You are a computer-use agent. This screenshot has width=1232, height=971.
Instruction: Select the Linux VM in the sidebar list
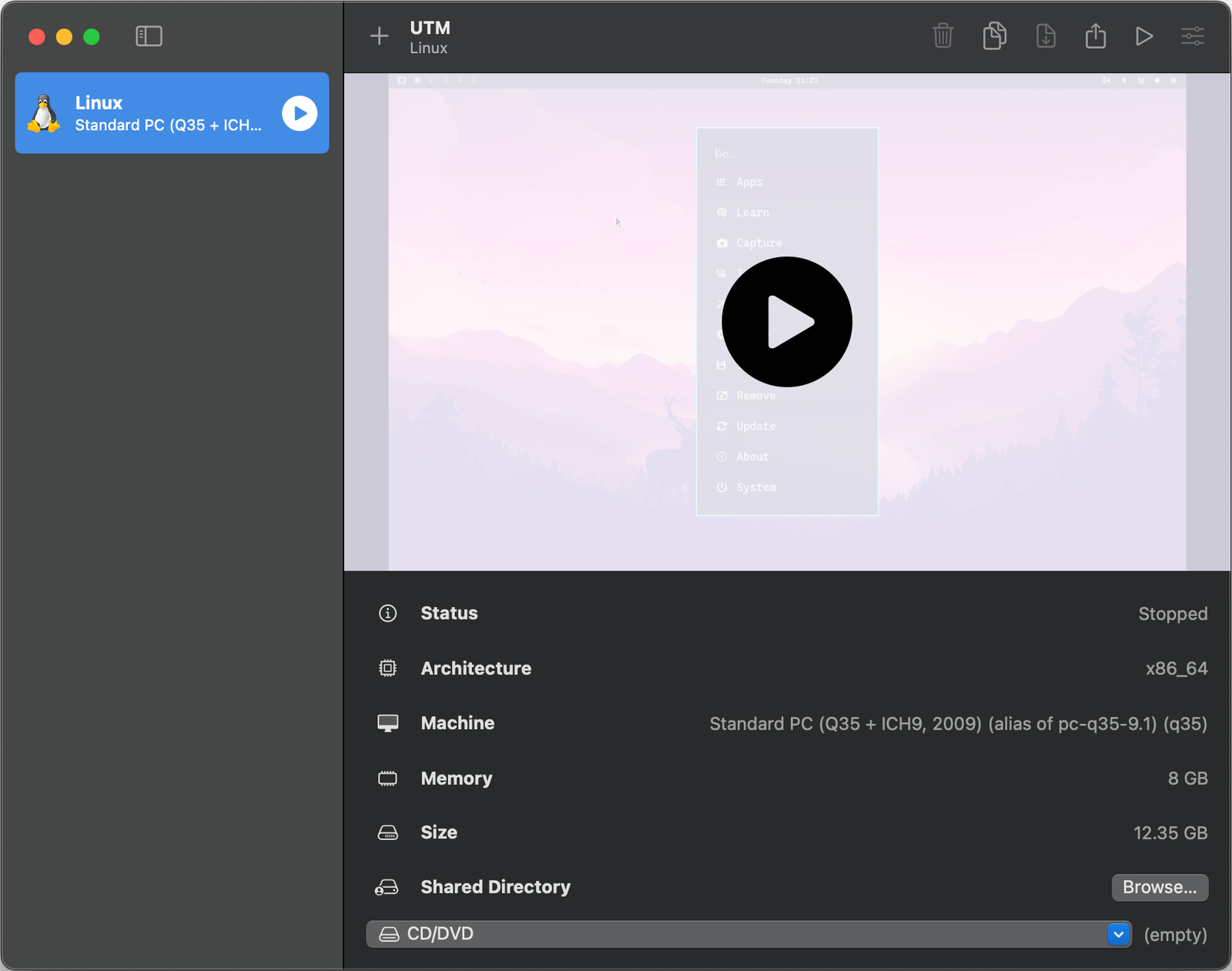point(171,113)
